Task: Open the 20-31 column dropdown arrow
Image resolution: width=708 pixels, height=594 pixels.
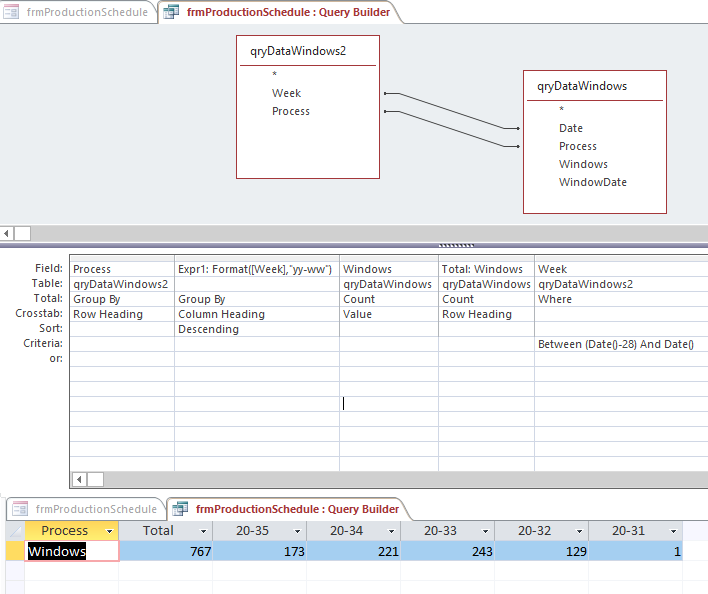Action: pos(673,531)
